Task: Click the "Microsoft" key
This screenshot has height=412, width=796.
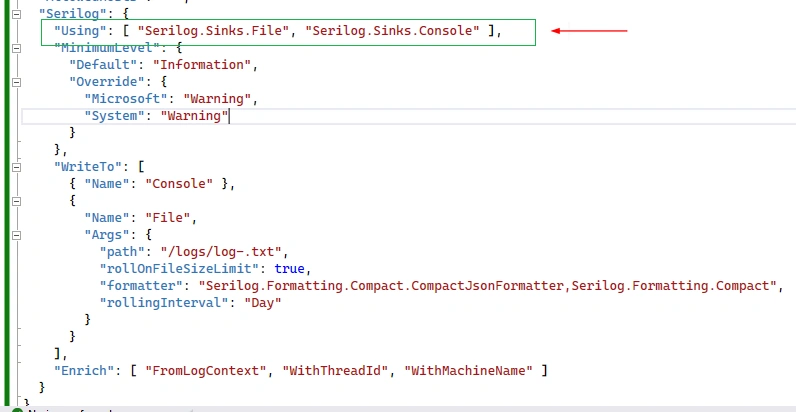Action: click(126, 99)
